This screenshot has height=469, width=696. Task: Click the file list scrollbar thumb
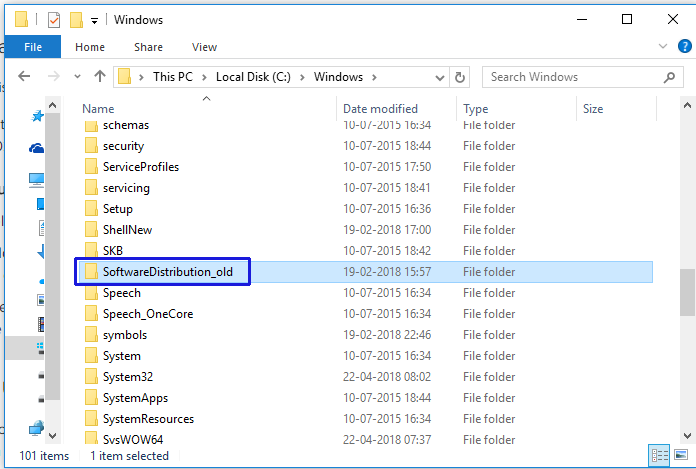coord(688,292)
